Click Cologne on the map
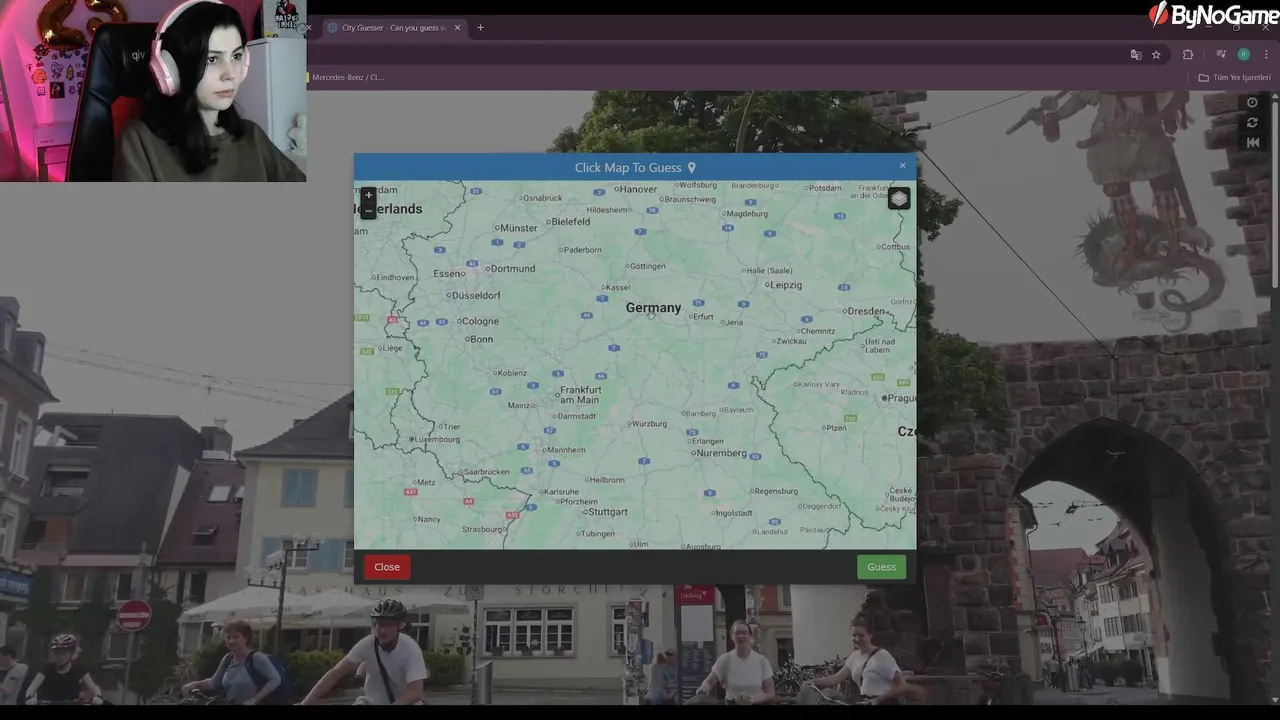Viewport: 1280px width, 720px height. 478,321
